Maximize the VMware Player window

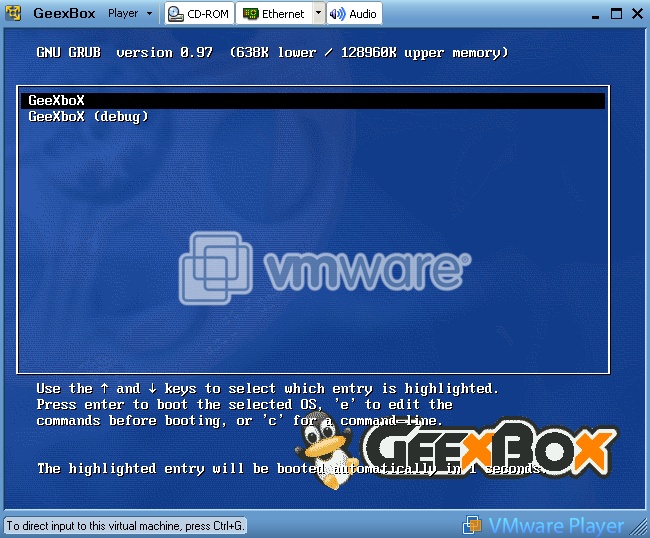click(x=616, y=14)
